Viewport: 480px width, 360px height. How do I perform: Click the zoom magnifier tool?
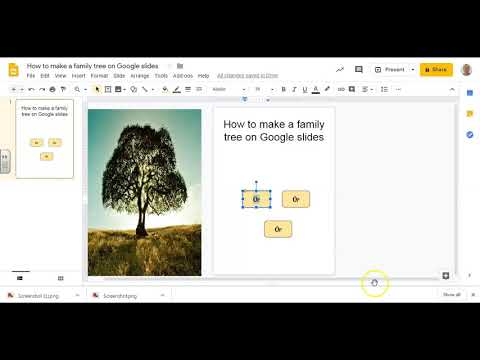click(x=77, y=89)
